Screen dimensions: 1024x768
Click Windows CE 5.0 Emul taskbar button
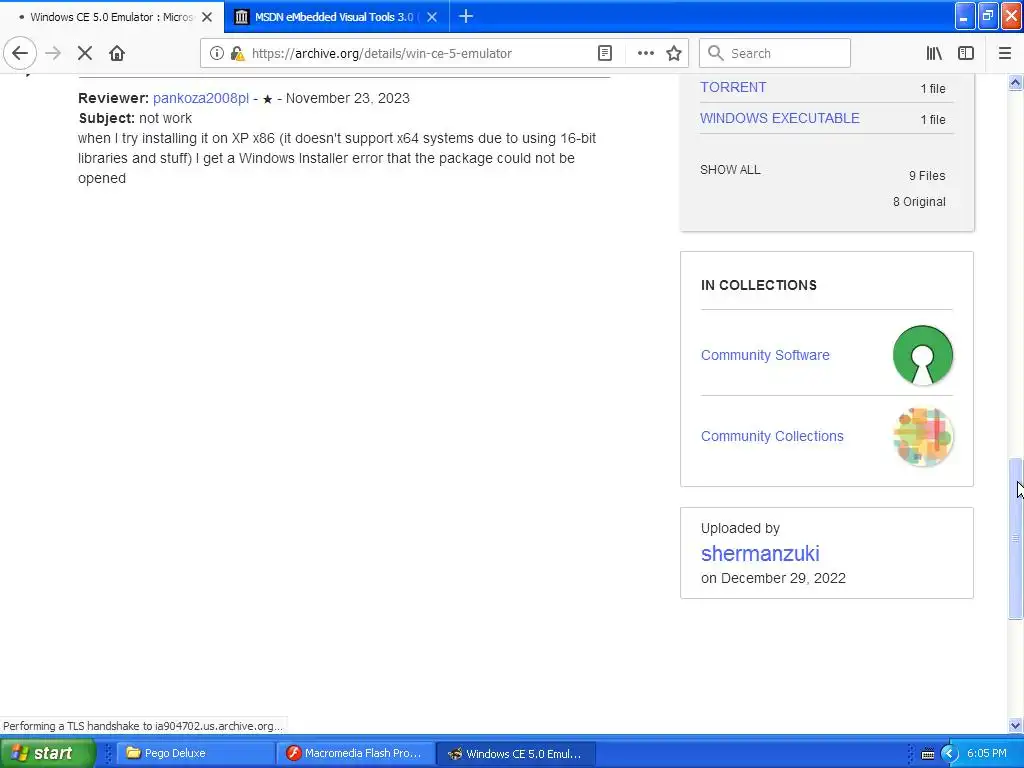pos(517,753)
